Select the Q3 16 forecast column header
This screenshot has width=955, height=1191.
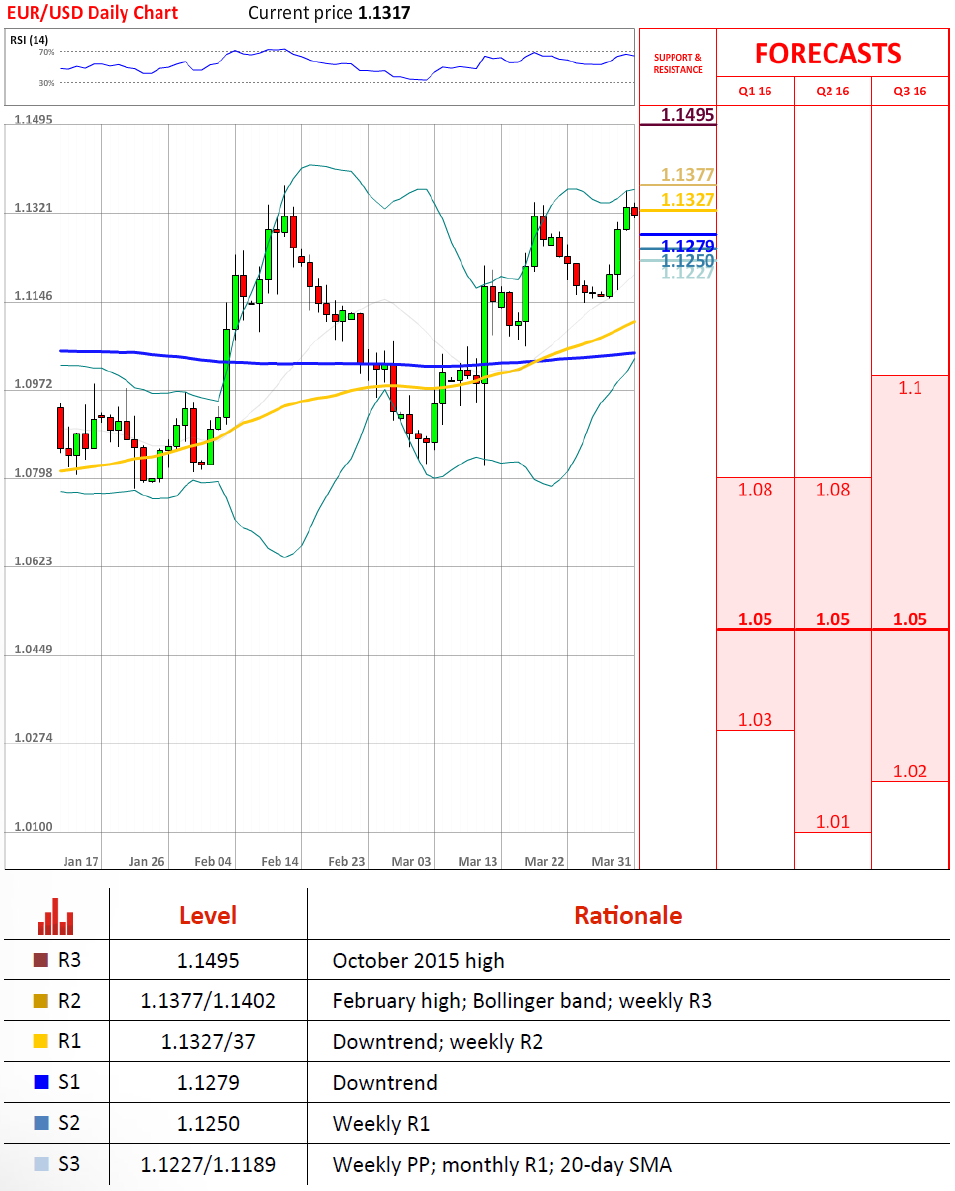(x=909, y=91)
